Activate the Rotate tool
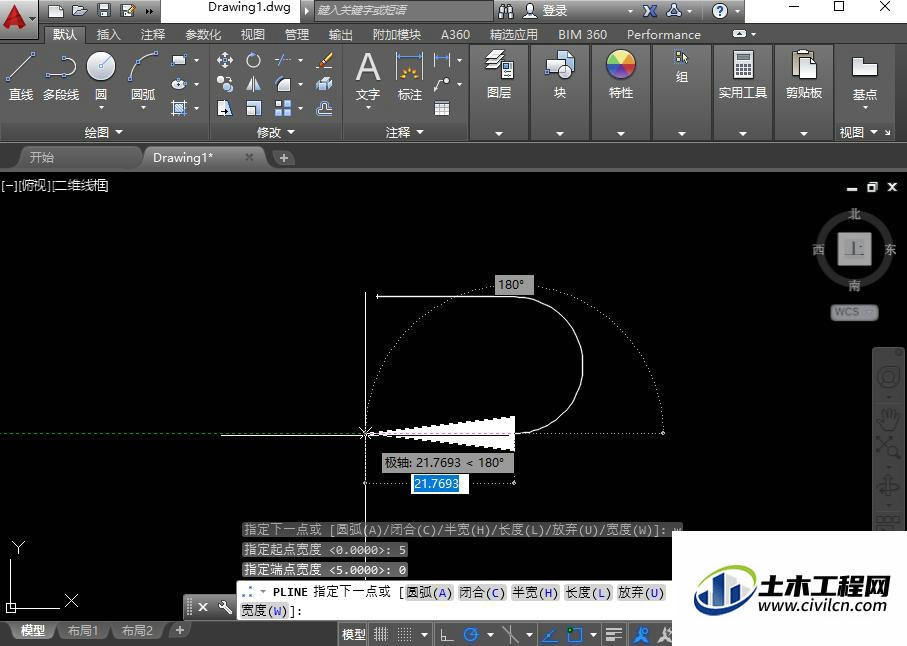Image resolution: width=907 pixels, height=646 pixels. [x=253, y=60]
